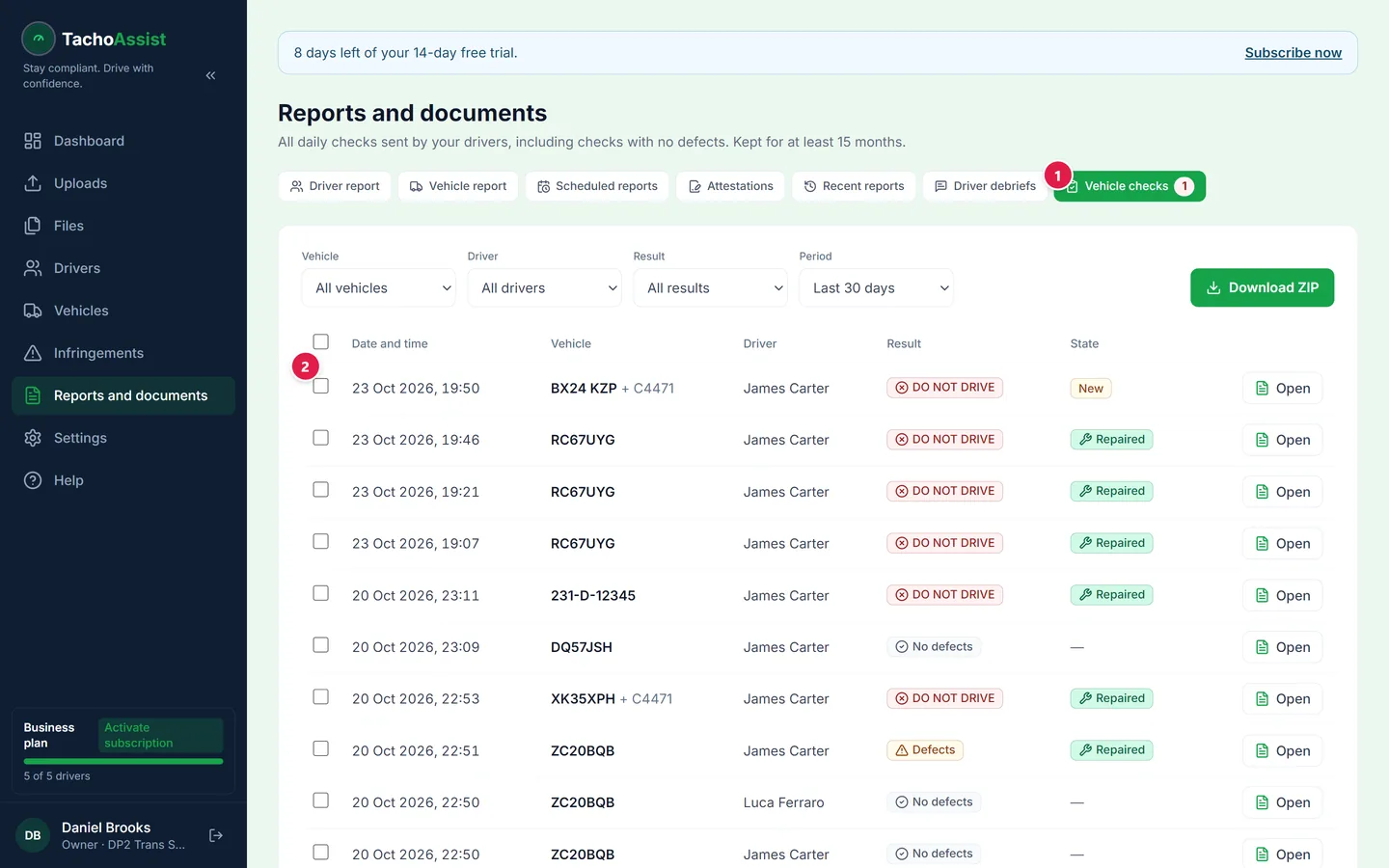Open the 23 Oct 2026, 19:50 check
Image resolution: width=1389 pixels, height=868 pixels.
tap(1282, 389)
